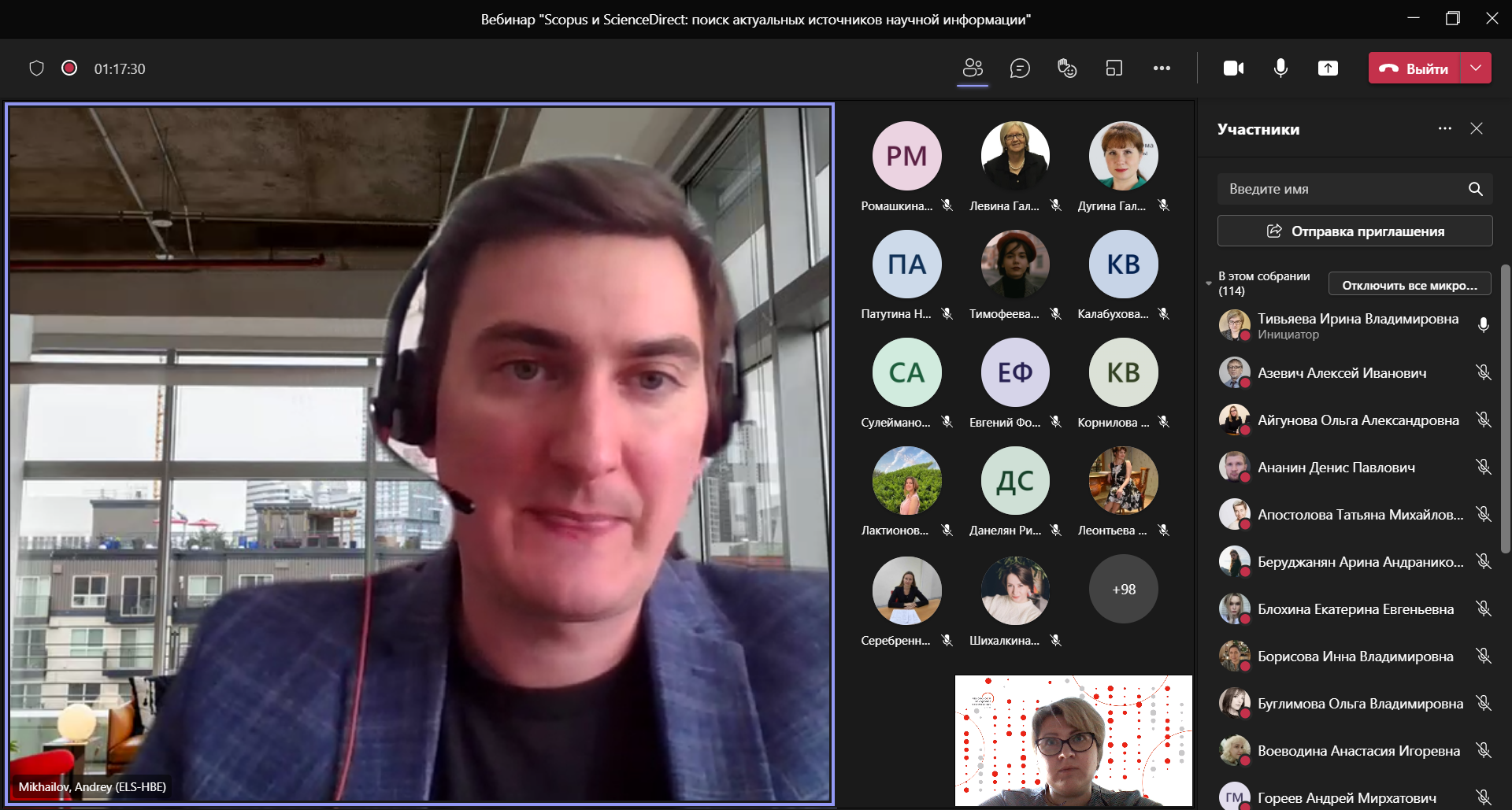1512x810 pixels.
Task: Select participant Тивьяева Ирина Владимировна
Action: point(1357,319)
